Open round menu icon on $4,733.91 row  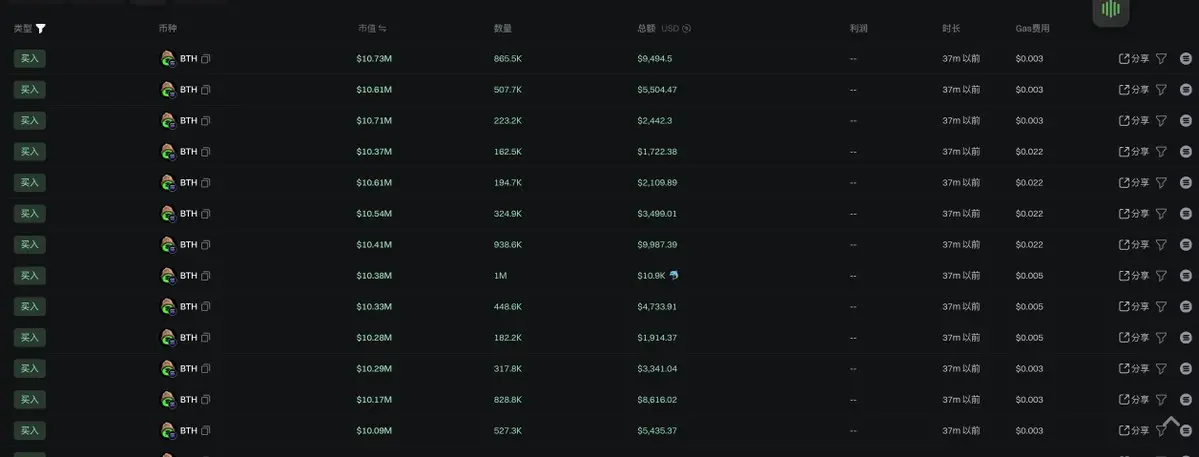tap(1186, 306)
